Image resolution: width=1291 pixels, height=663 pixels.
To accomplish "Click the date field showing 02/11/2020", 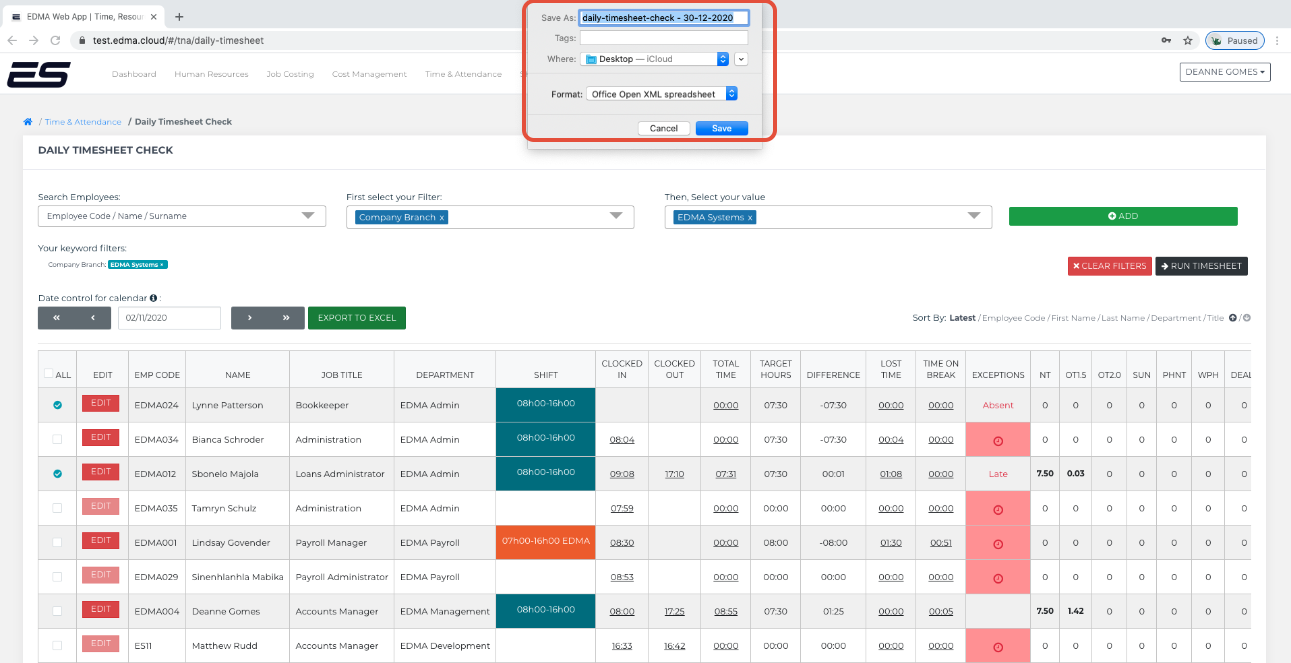I will (169, 318).
